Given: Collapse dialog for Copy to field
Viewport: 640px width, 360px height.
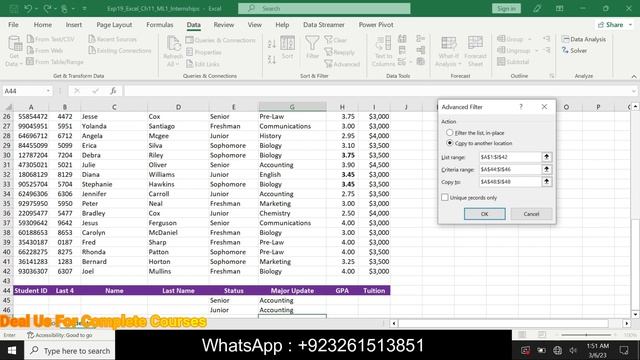Looking at the screenshot, I should [x=547, y=182].
